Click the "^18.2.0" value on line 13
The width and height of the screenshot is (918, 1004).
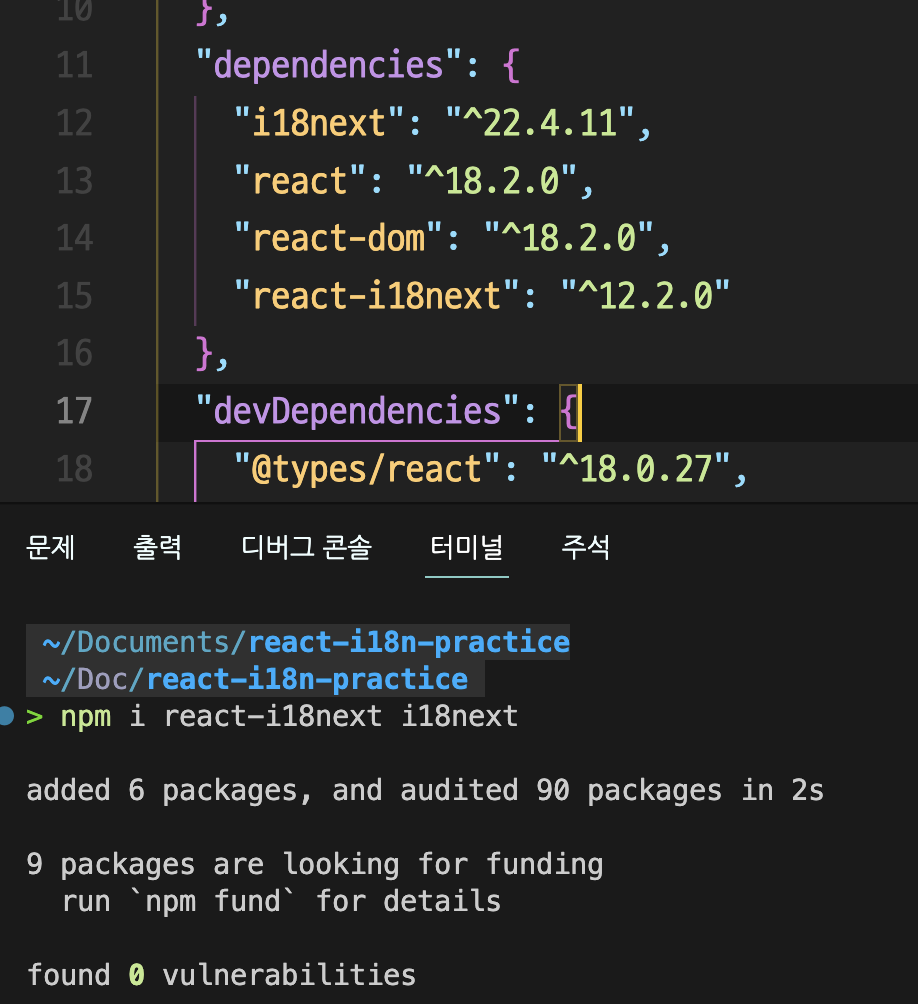pyautogui.click(x=492, y=181)
